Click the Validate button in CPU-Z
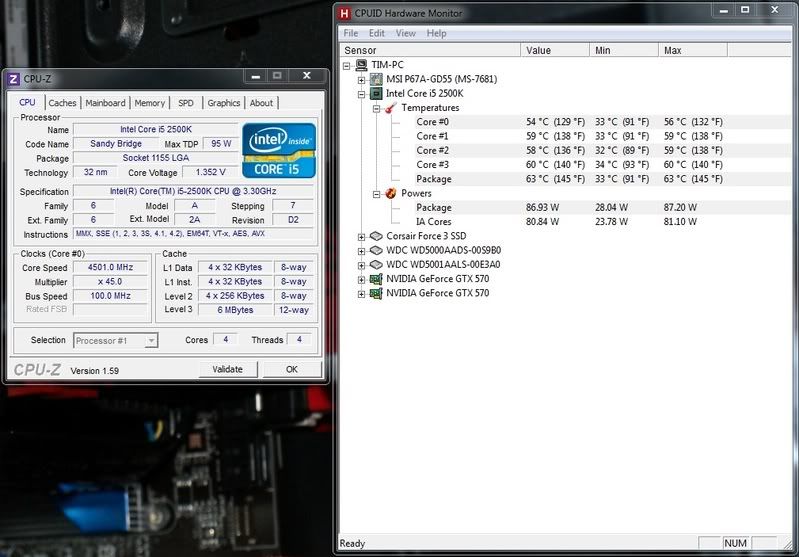This screenshot has width=799, height=557. (227, 369)
